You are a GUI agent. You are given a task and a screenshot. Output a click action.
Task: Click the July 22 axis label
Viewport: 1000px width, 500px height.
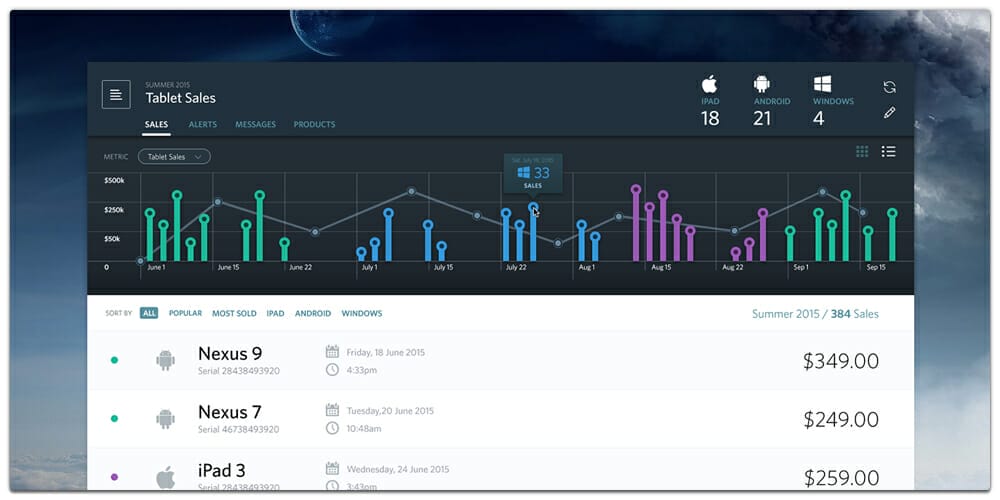[x=516, y=267]
